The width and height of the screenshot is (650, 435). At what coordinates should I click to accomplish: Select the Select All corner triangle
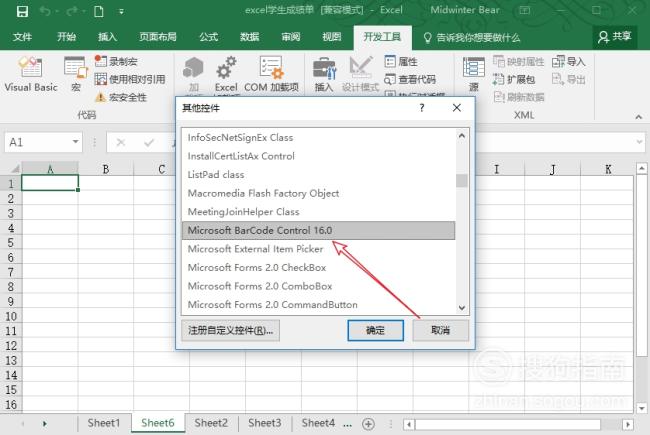point(15,168)
